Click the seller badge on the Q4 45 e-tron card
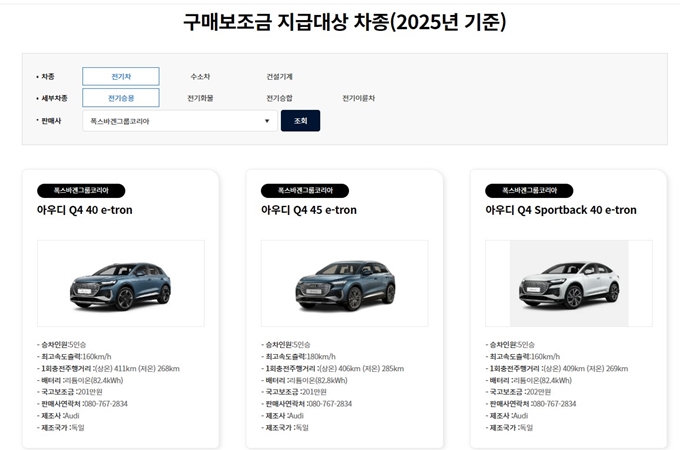Screen dimensions: 680x450 305,190
